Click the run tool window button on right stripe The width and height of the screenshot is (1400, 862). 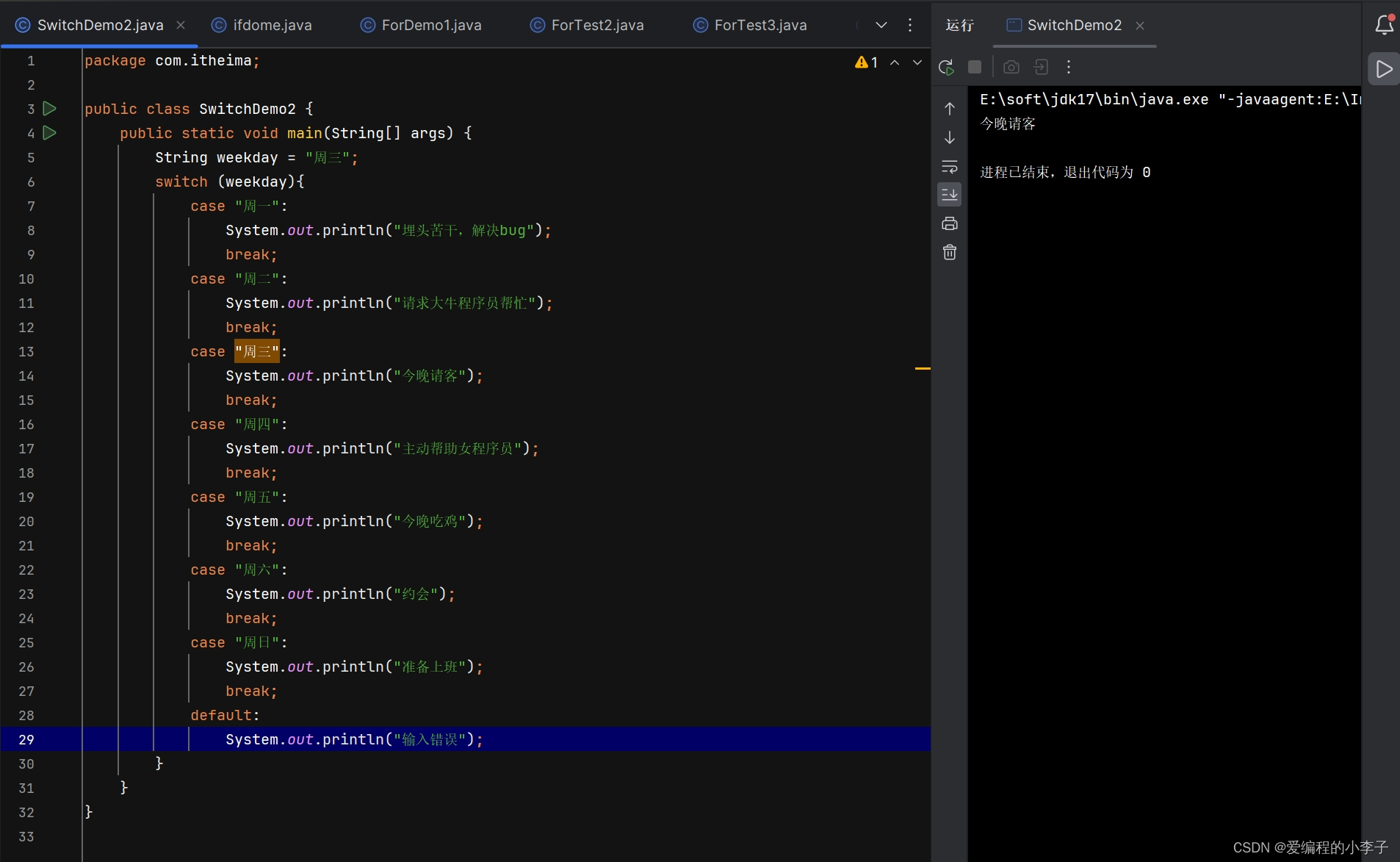(x=1384, y=69)
